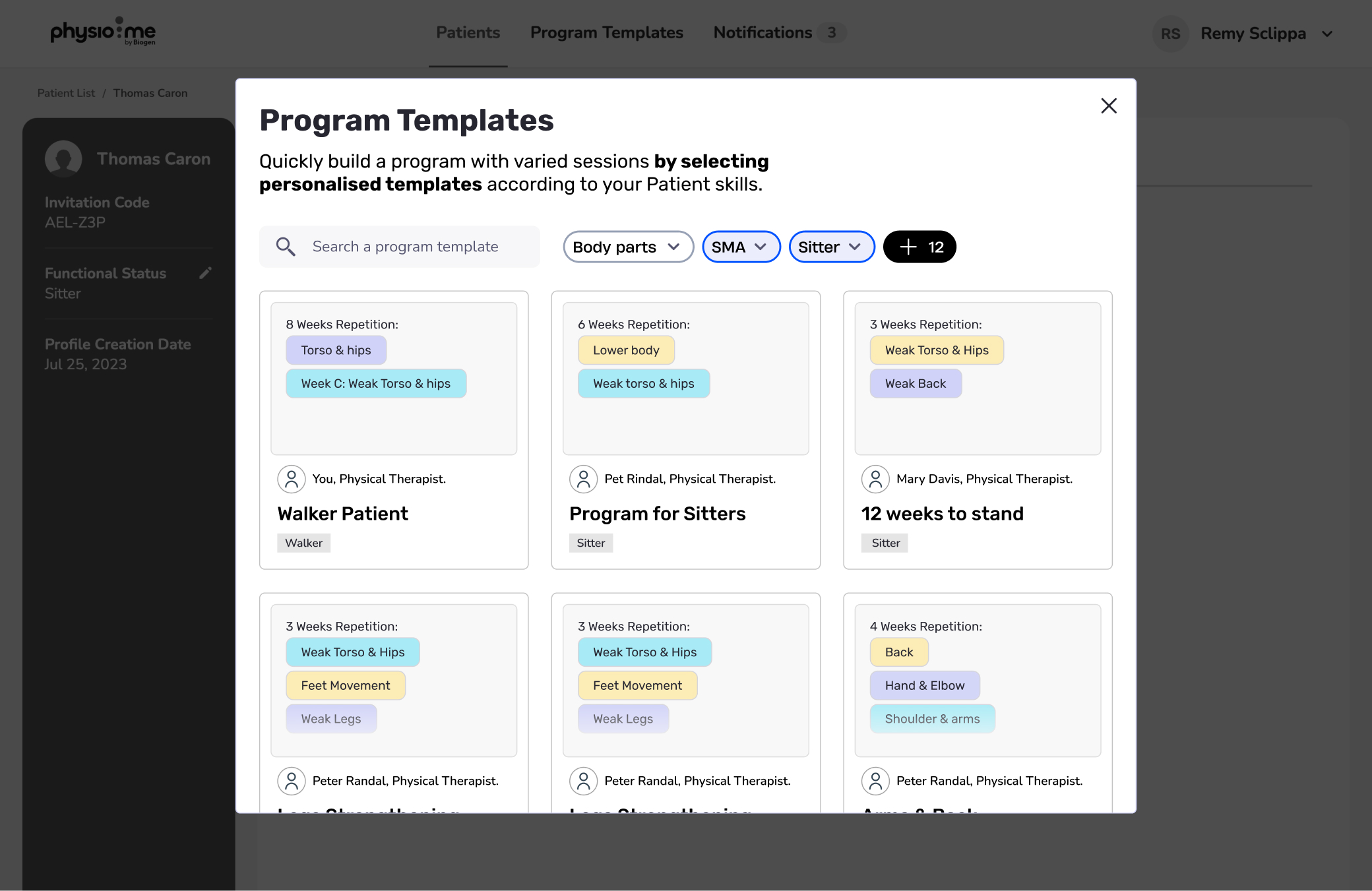This screenshot has height=891, width=1372.
Task: Select the Program for Sitters template title
Action: 657,514
